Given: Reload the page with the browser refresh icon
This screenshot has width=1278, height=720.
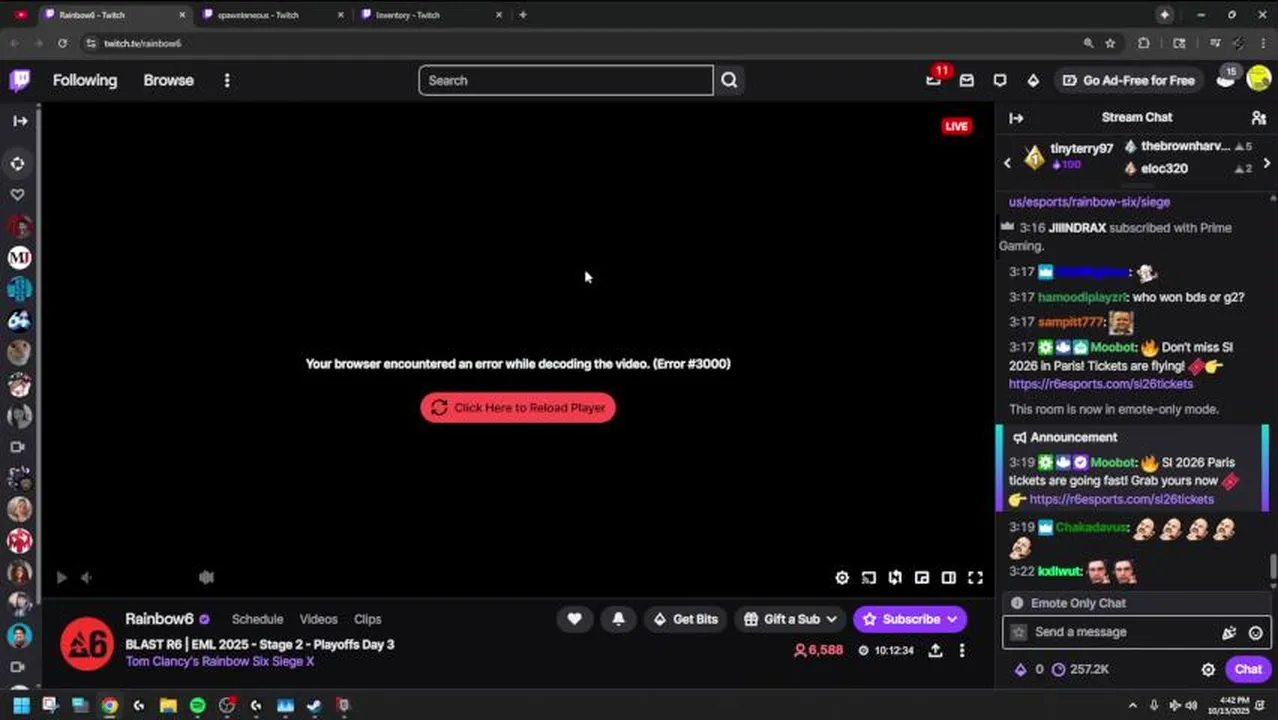Looking at the screenshot, I should point(62,43).
